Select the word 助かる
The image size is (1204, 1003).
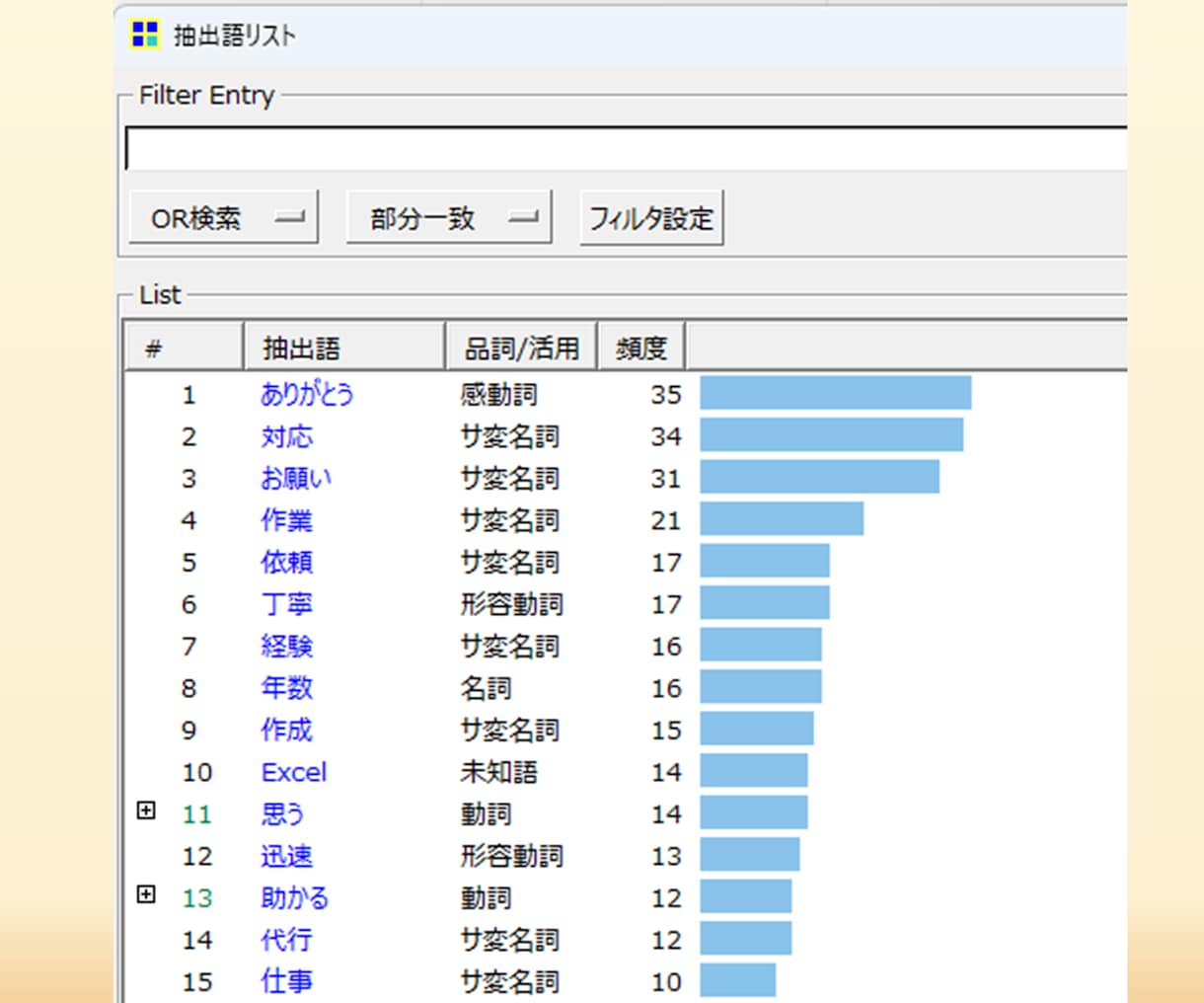pos(294,897)
